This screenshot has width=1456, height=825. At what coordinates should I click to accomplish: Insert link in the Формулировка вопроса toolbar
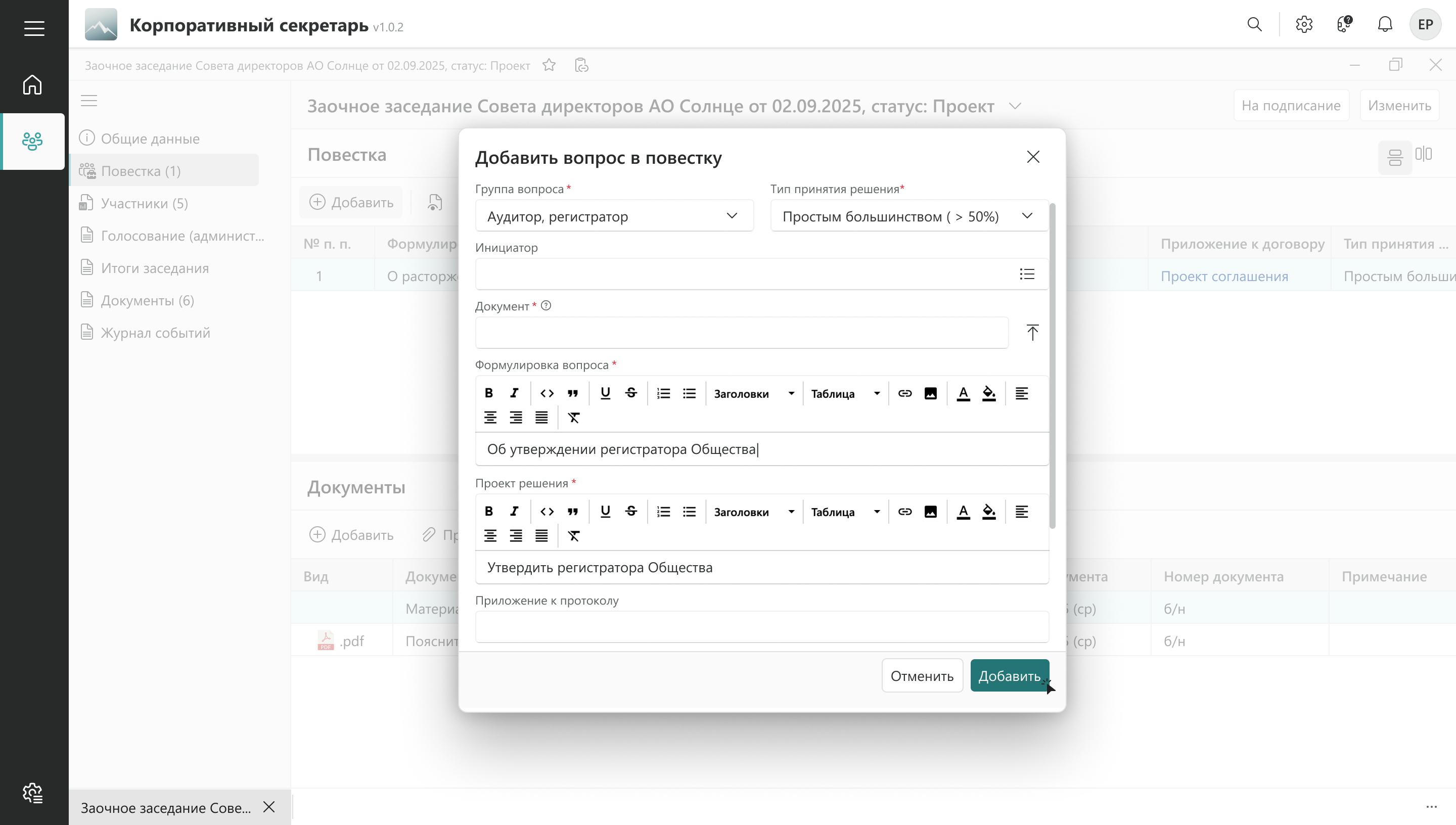[905, 393]
